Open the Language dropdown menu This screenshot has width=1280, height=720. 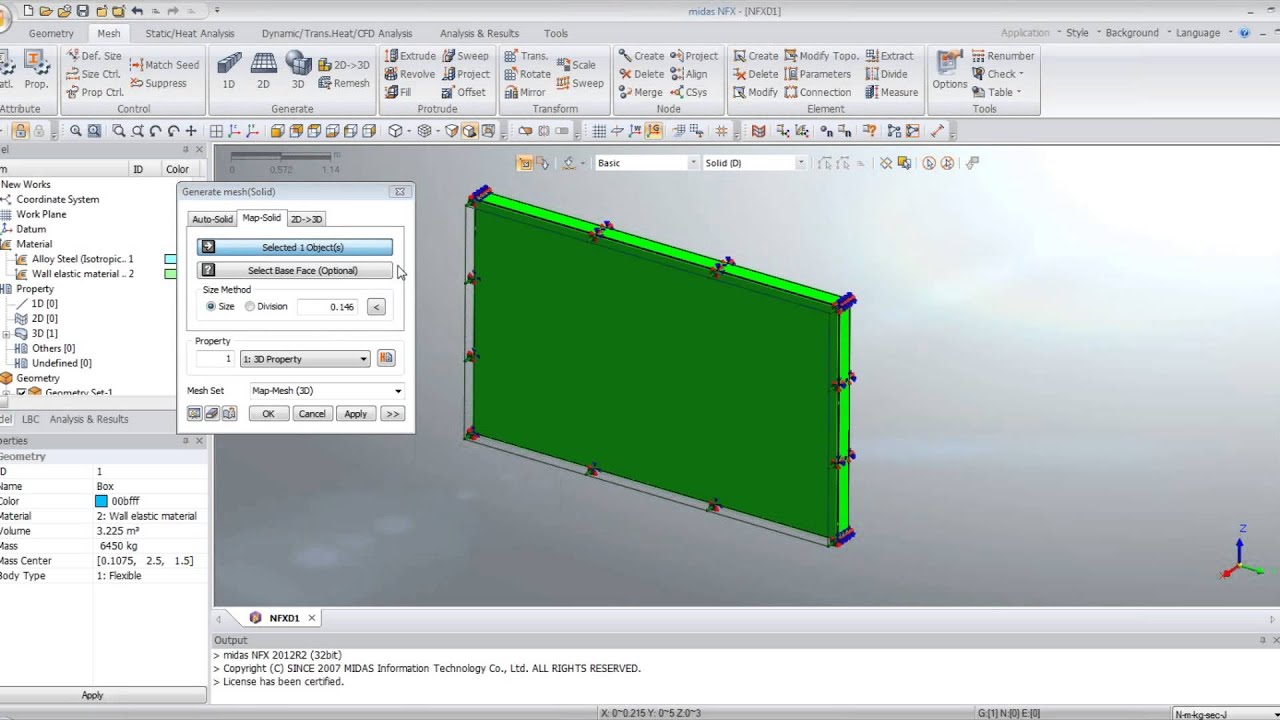click(1203, 33)
